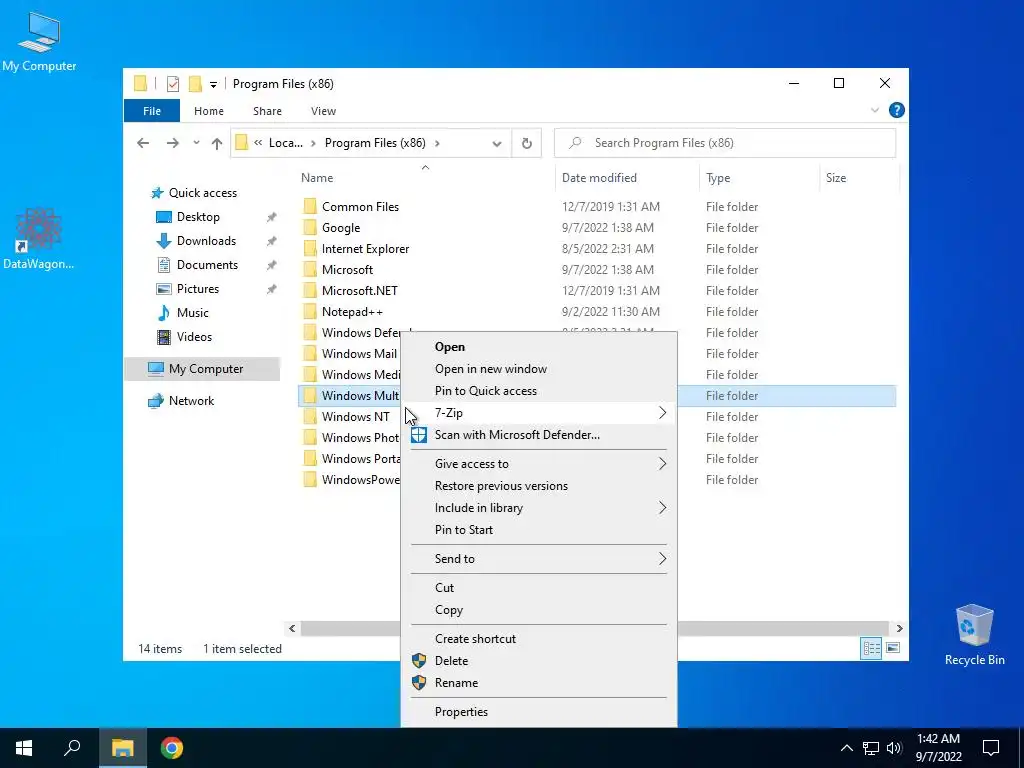This screenshot has height=768, width=1024.
Task: Choose Cut from the context menu
Action: pyautogui.click(x=539, y=588)
